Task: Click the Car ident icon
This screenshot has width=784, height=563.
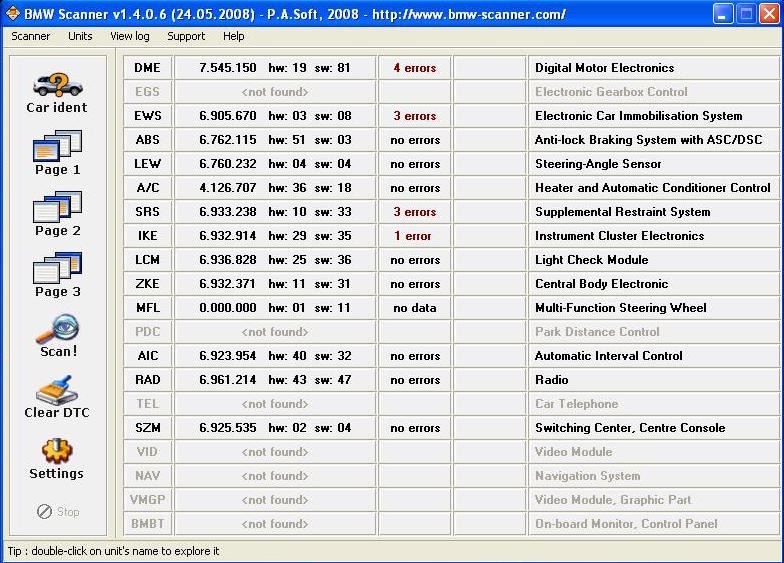Action: tap(58, 85)
